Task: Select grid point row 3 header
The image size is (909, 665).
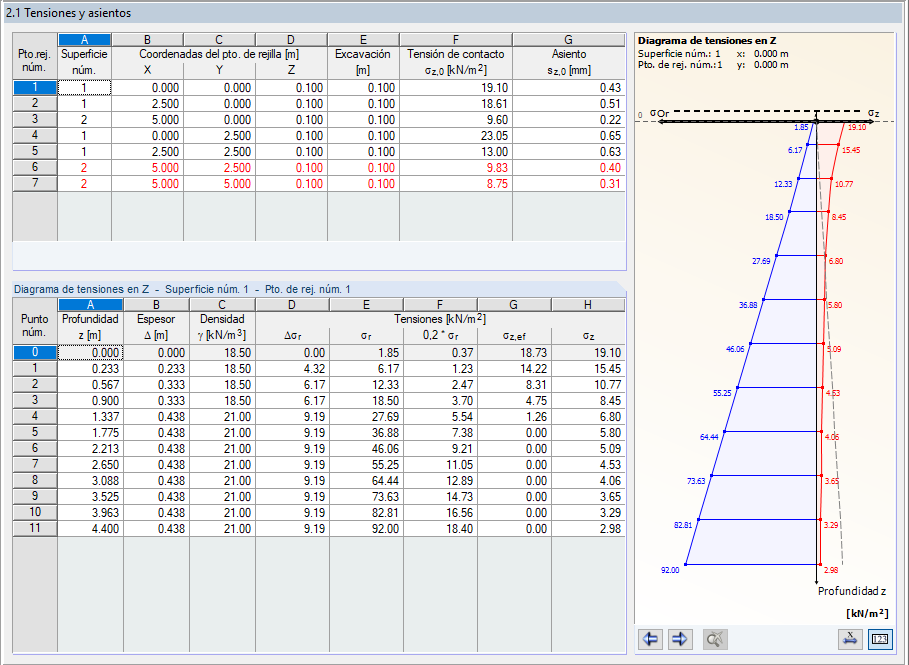Action: 35,119
